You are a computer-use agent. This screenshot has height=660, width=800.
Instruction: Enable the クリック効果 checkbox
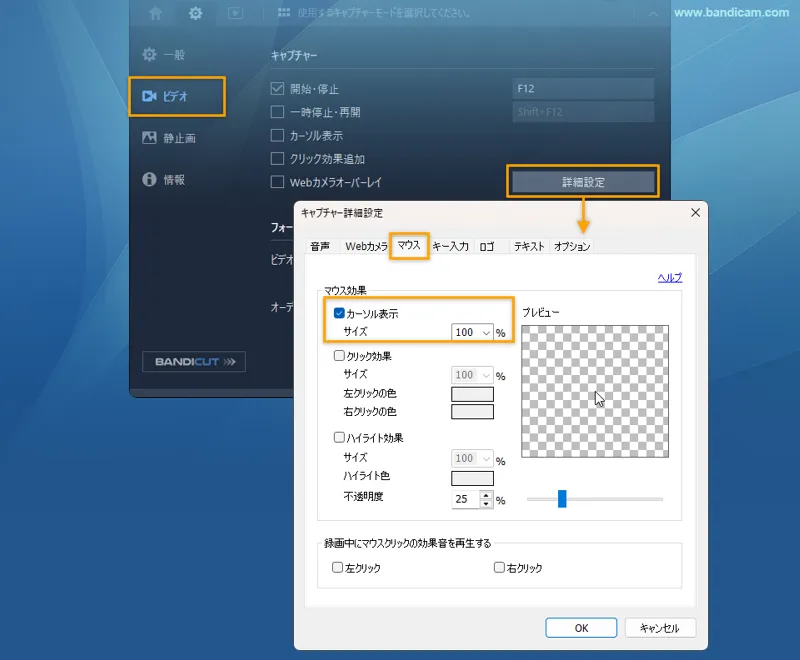click(339, 356)
